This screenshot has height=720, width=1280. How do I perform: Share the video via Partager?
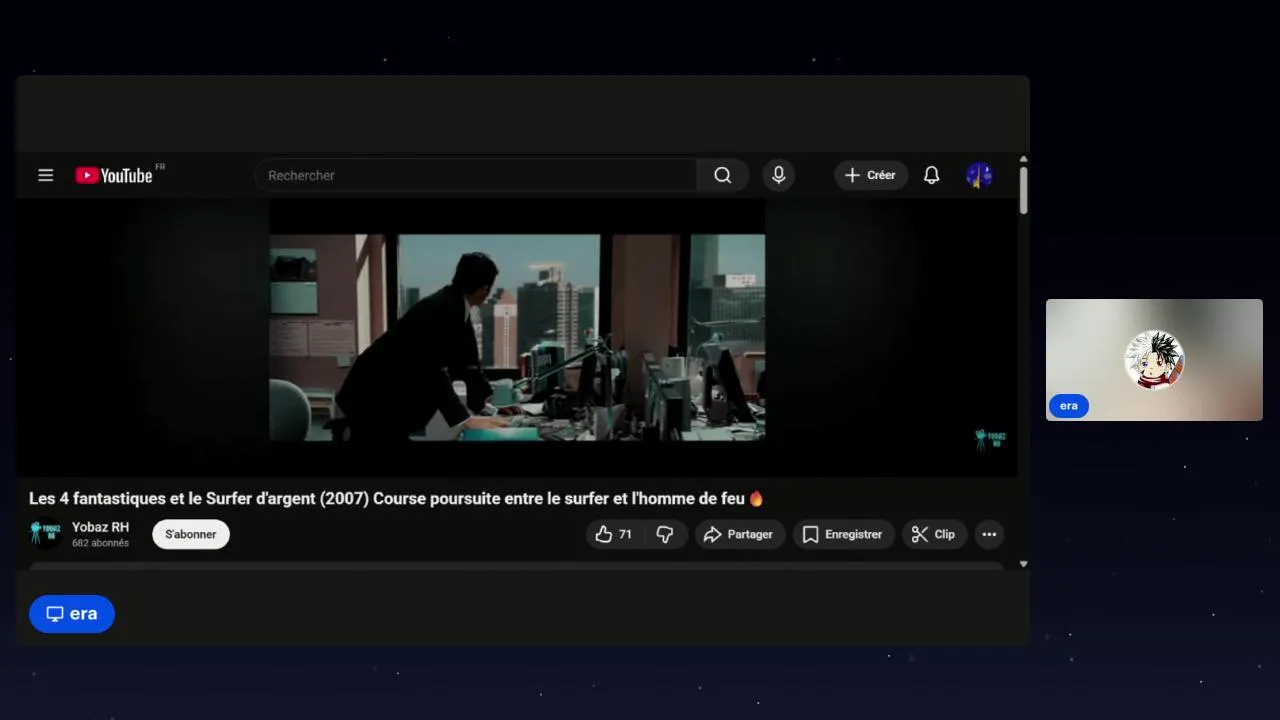point(739,534)
